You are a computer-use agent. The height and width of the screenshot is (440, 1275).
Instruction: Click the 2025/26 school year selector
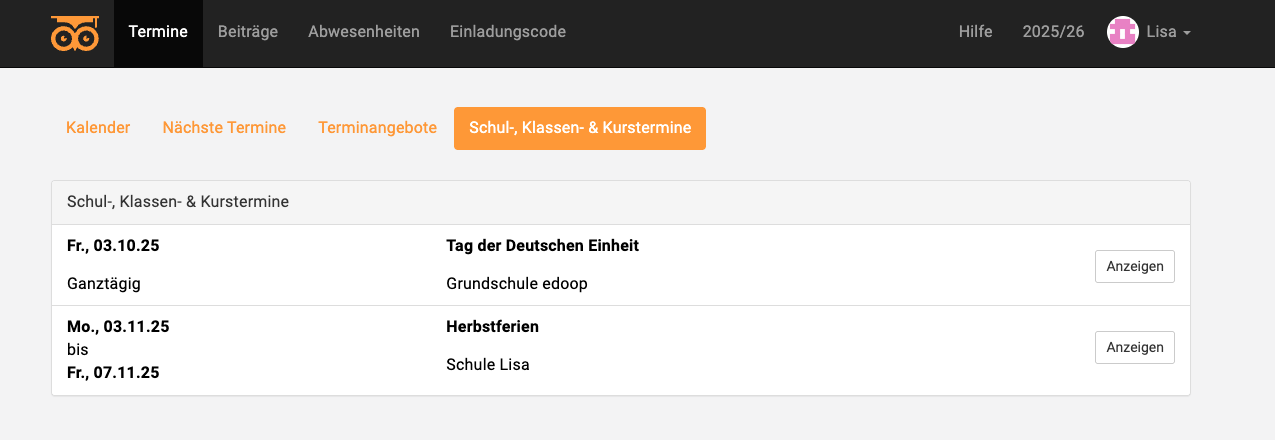1053,32
